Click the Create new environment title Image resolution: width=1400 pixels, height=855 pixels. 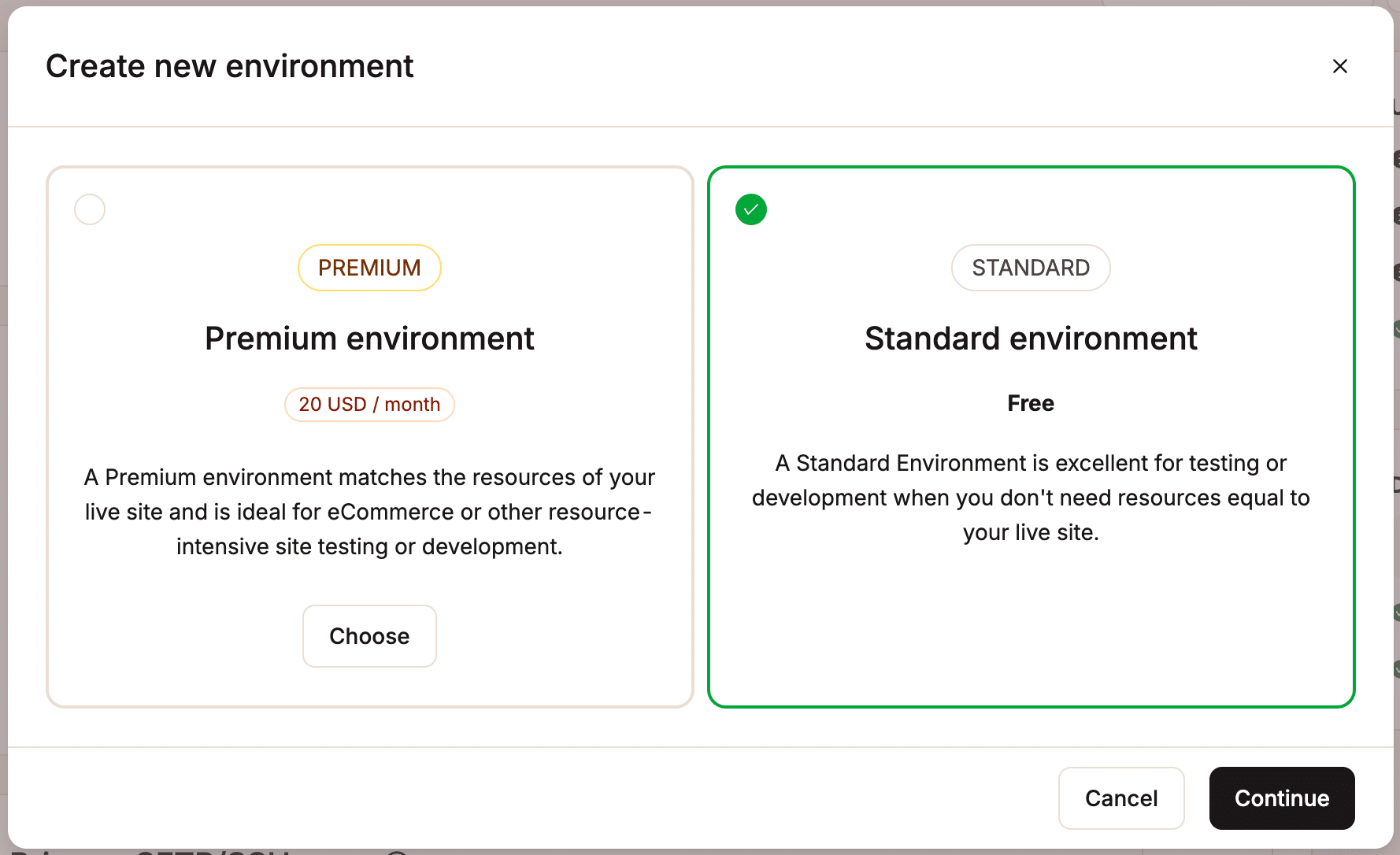[230, 66]
